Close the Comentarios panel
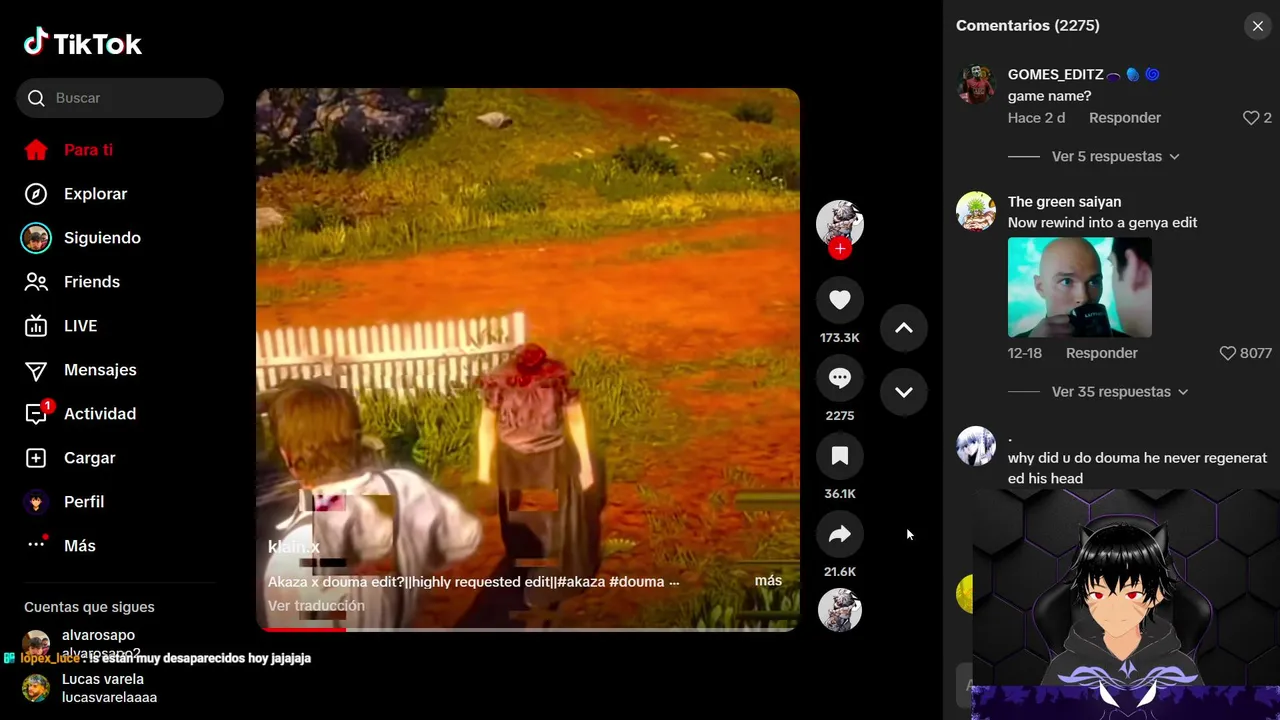Viewport: 1280px width, 720px height. pyautogui.click(x=1258, y=26)
